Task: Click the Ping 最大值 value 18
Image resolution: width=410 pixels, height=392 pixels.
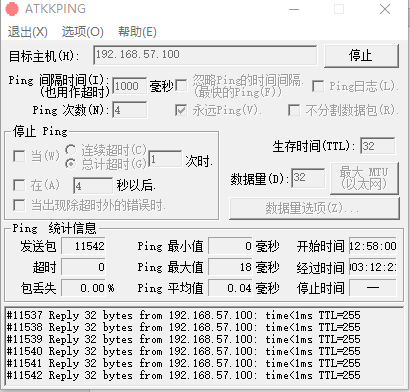Action: click(x=230, y=267)
